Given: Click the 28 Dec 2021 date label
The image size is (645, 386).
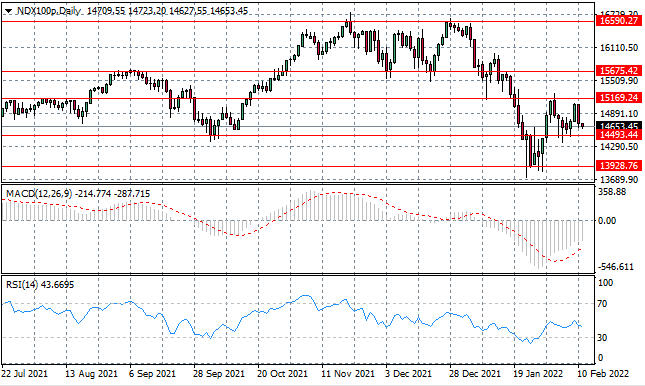Looking at the screenshot, I should (475, 374).
